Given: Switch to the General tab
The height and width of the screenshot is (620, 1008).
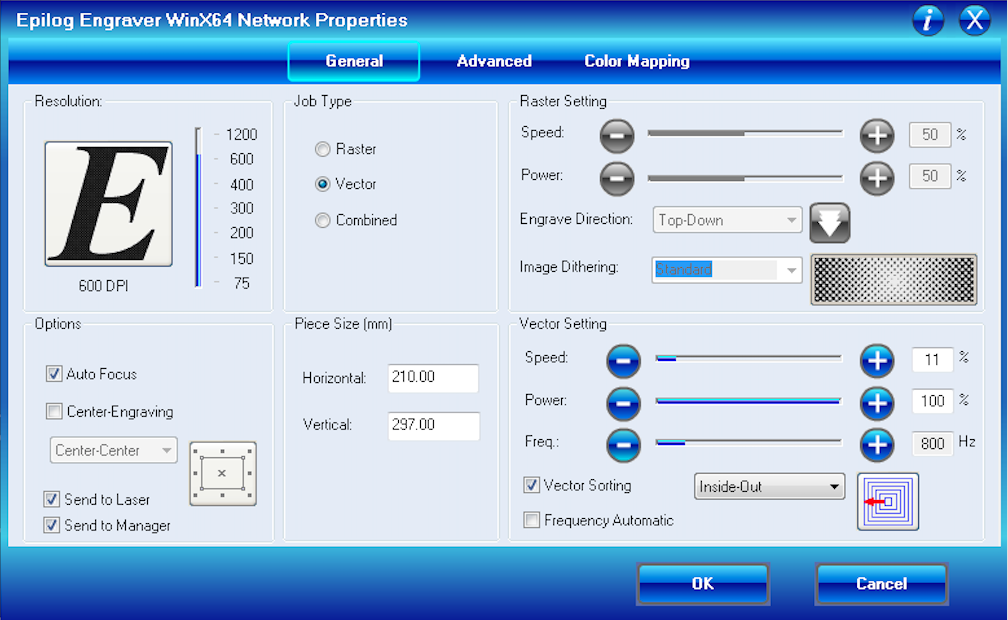Looking at the screenshot, I should pyautogui.click(x=354, y=61).
